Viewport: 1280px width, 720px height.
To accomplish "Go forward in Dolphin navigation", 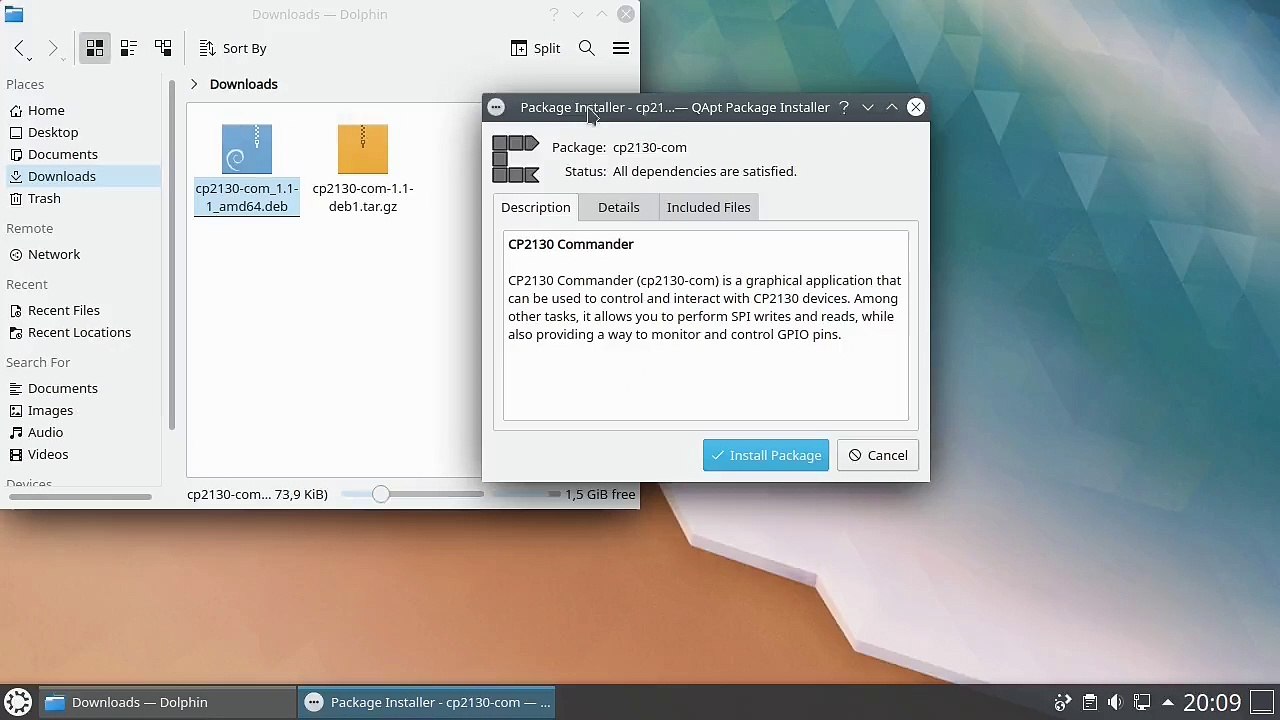I will click(x=53, y=48).
